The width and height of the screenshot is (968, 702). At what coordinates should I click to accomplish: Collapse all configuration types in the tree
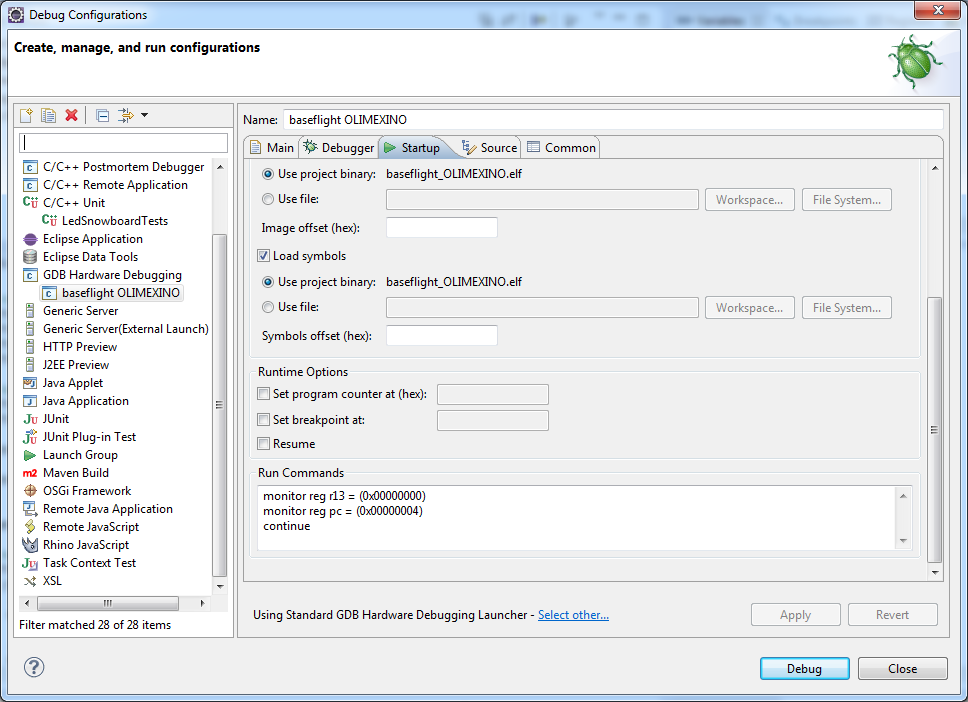point(101,115)
